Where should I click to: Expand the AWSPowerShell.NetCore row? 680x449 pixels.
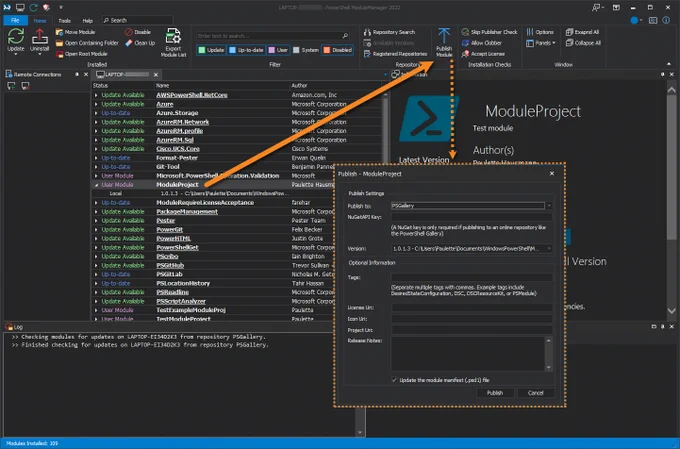pyautogui.click(x=96, y=95)
